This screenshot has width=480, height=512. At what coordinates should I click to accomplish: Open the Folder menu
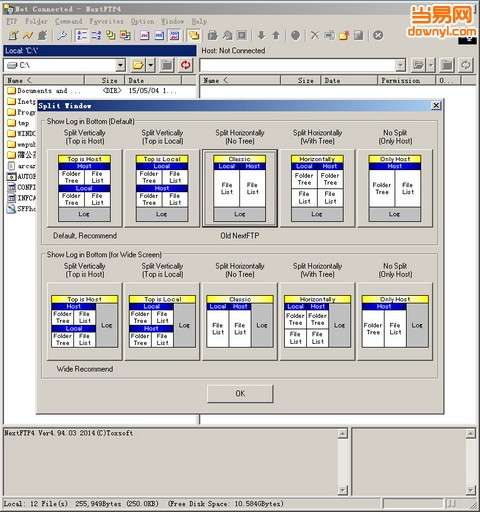[x=36, y=21]
